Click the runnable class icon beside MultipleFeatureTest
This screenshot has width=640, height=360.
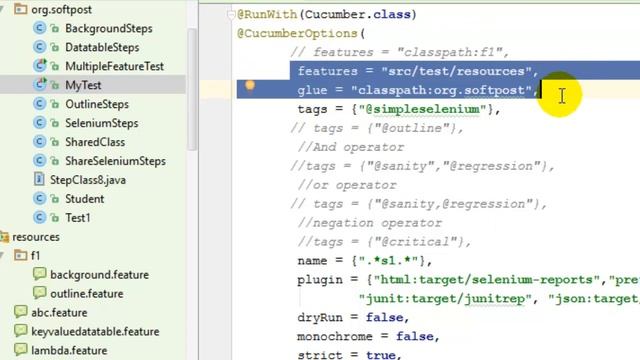pyautogui.click(x=40, y=66)
